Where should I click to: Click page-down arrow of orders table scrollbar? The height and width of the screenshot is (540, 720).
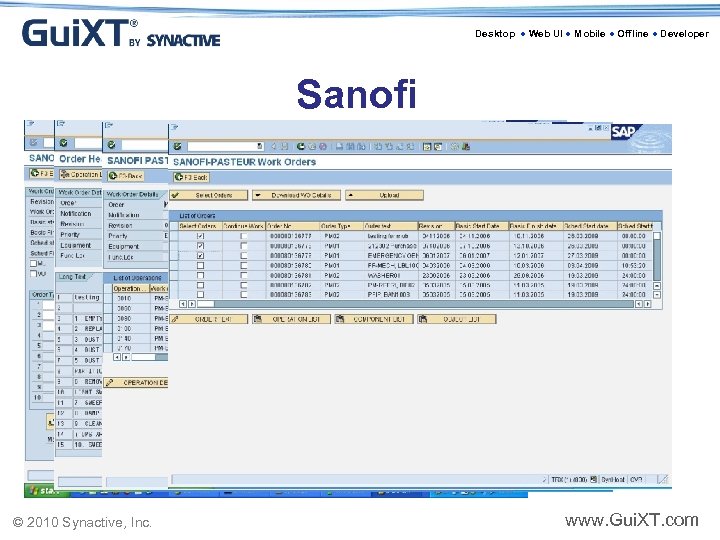tap(657, 295)
